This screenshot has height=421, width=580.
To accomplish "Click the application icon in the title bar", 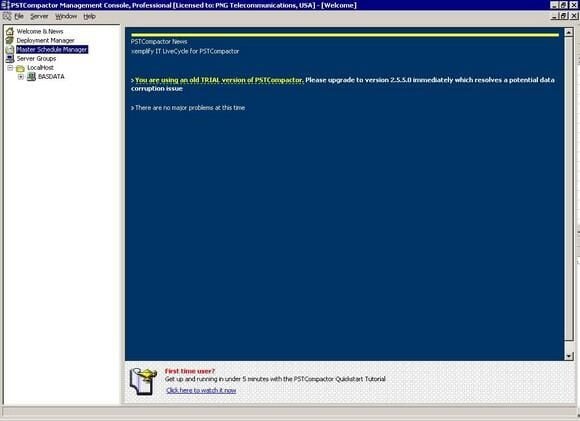I will pos(5,5).
